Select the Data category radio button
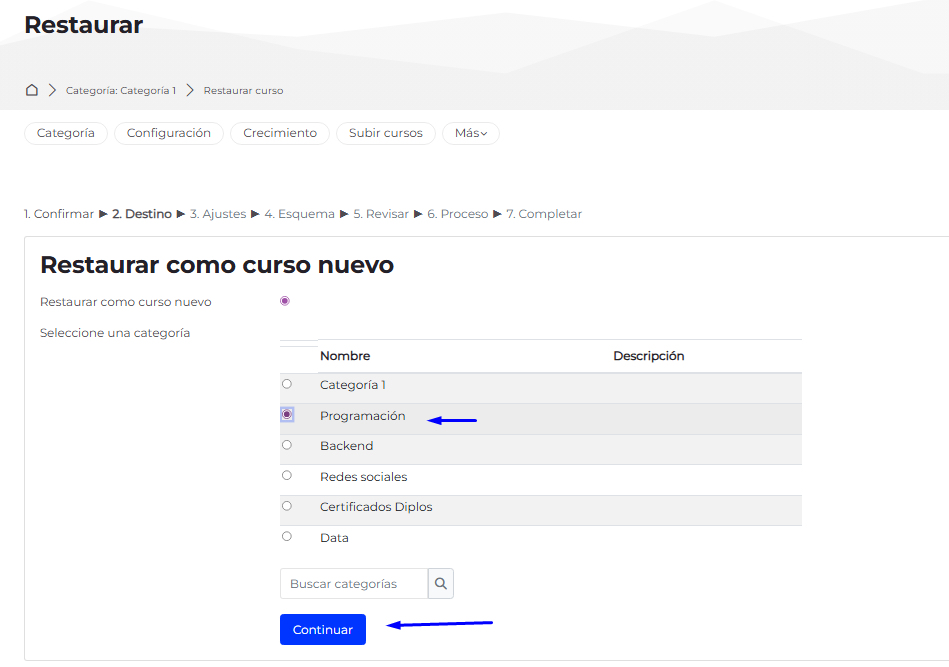 (287, 537)
